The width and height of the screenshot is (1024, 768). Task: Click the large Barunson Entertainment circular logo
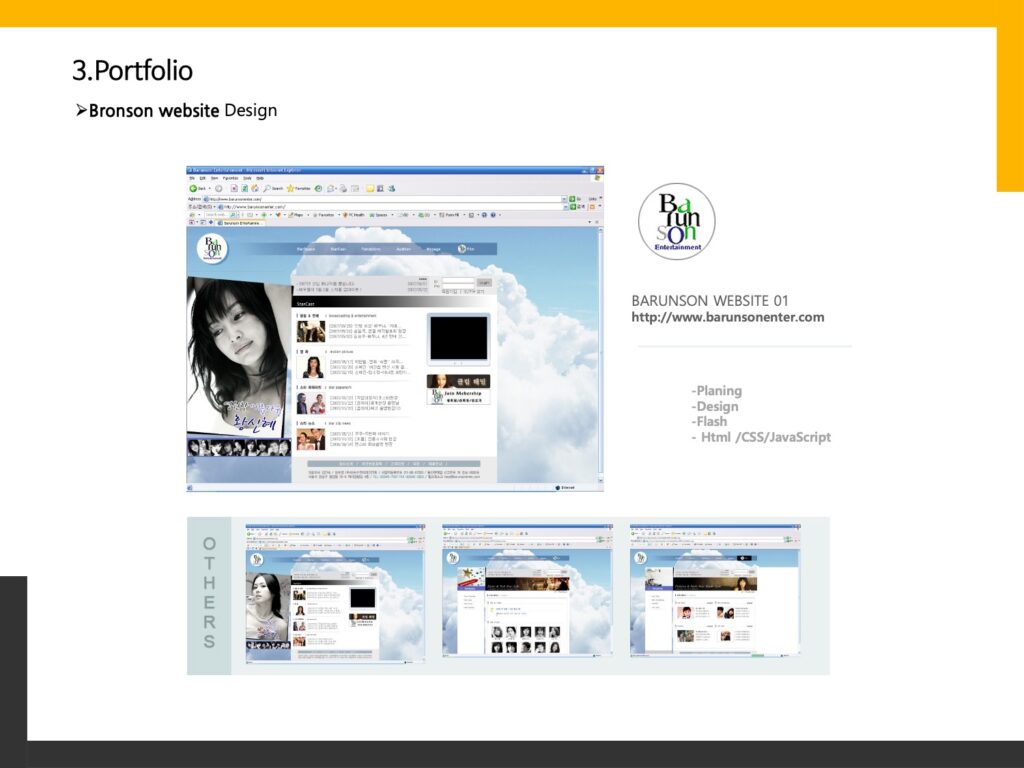pos(676,221)
